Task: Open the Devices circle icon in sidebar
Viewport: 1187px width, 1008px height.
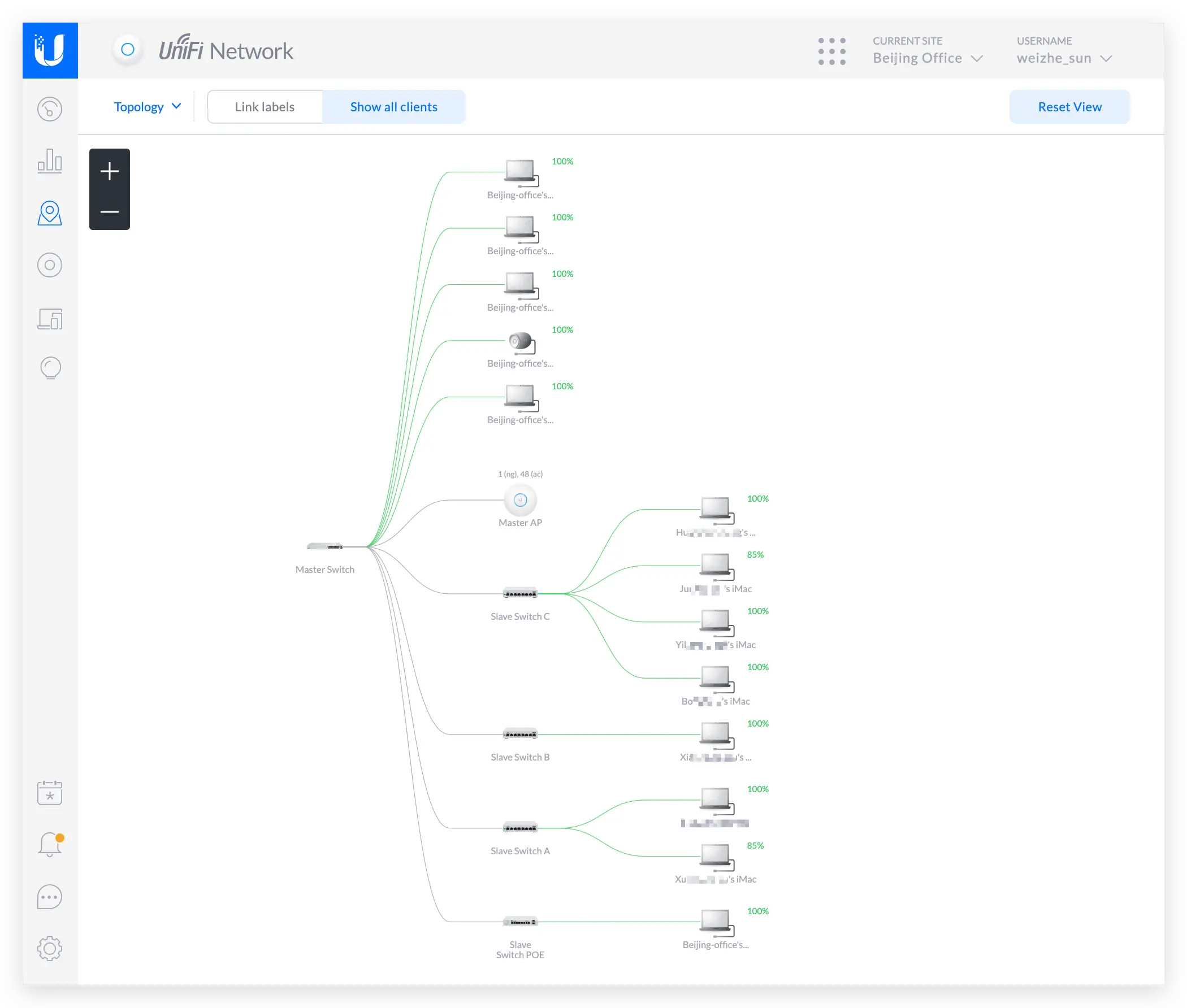Action: click(x=50, y=265)
